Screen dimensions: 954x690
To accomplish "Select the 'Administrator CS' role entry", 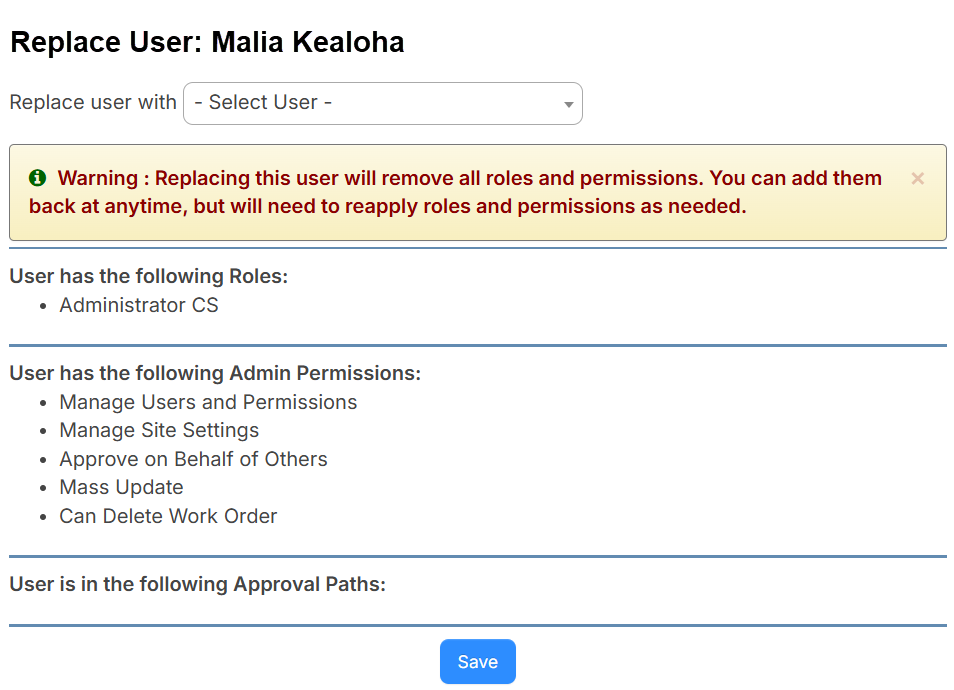I will [x=138, y=305].
